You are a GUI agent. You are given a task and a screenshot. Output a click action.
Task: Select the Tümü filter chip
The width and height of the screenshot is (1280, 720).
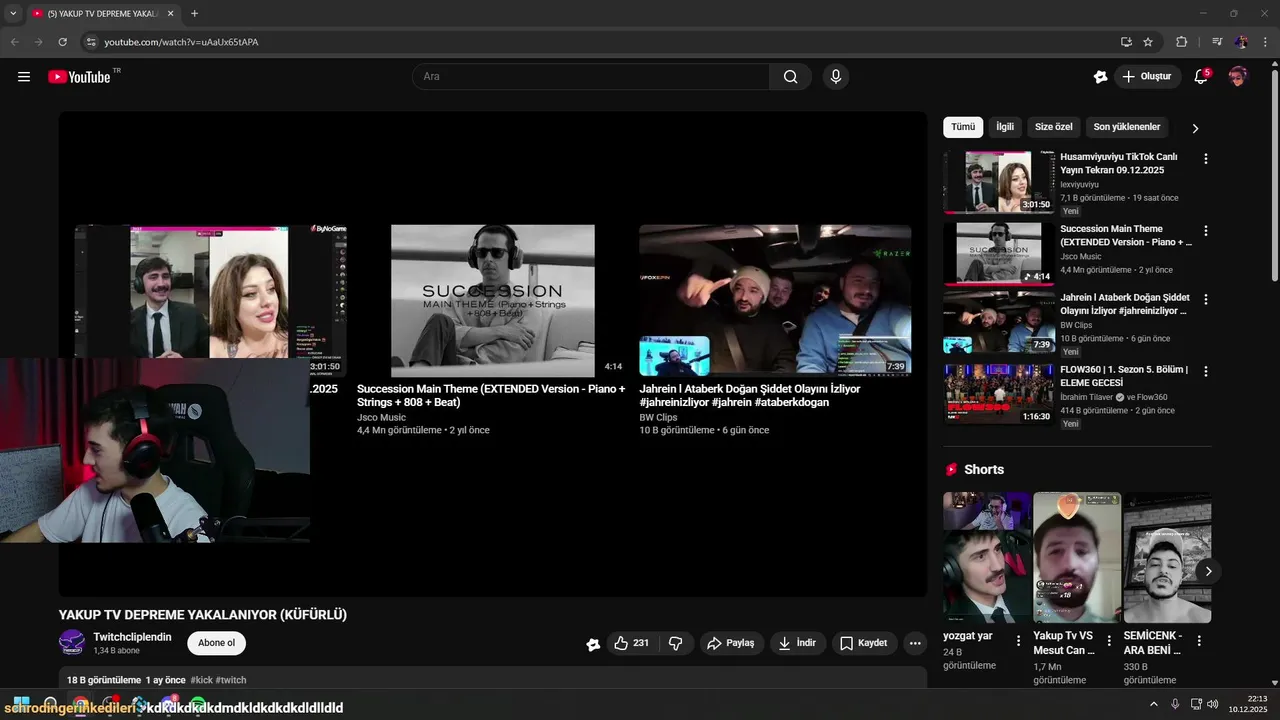point(963,127)
